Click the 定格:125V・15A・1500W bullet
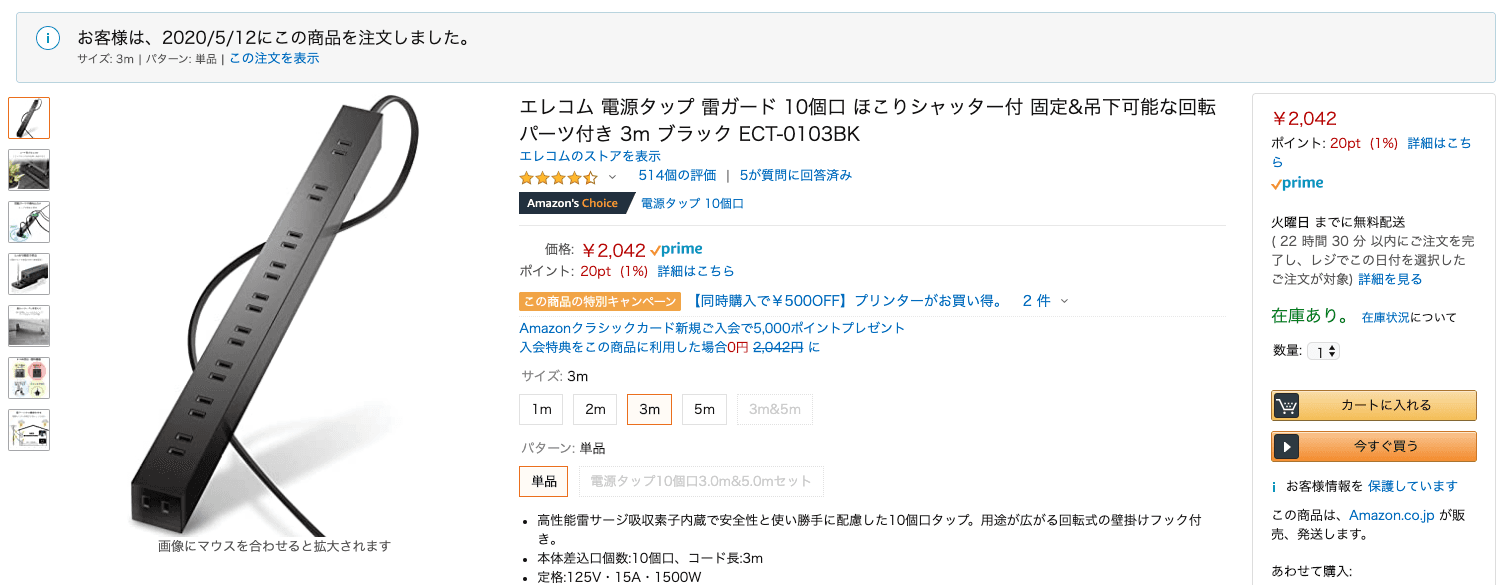The image size is (1508, 585). [x=619, y=577]
